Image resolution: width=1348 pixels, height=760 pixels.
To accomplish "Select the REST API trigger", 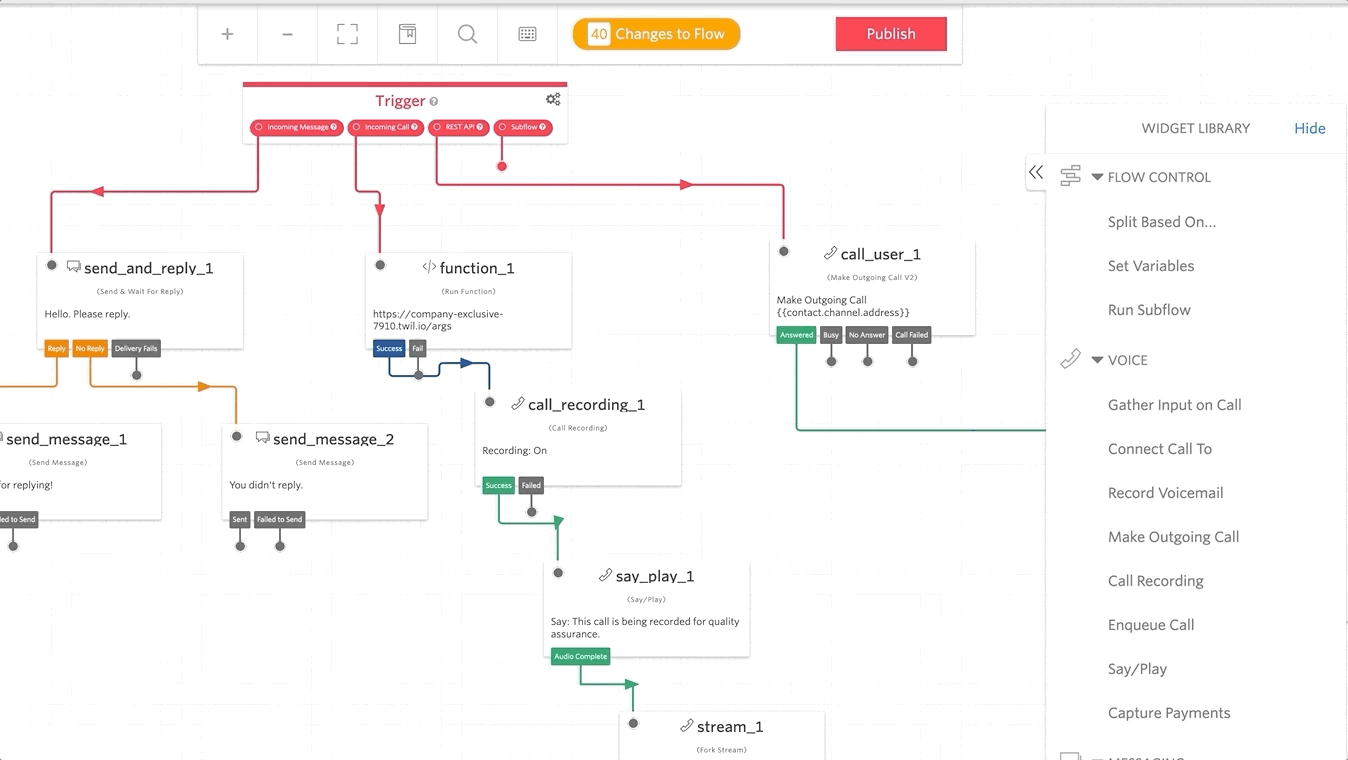I will click(x=459, y=127).
